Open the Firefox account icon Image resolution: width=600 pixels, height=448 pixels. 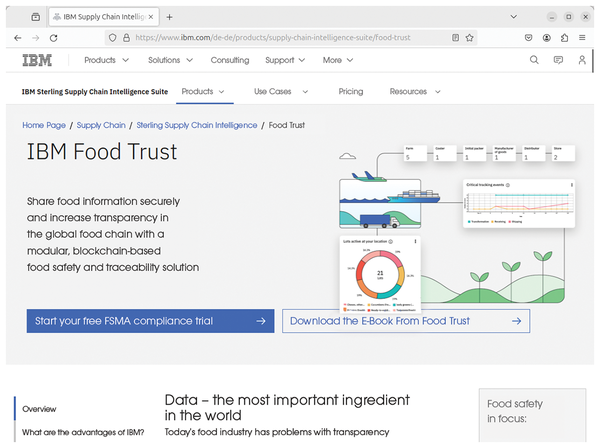[547, 37]
